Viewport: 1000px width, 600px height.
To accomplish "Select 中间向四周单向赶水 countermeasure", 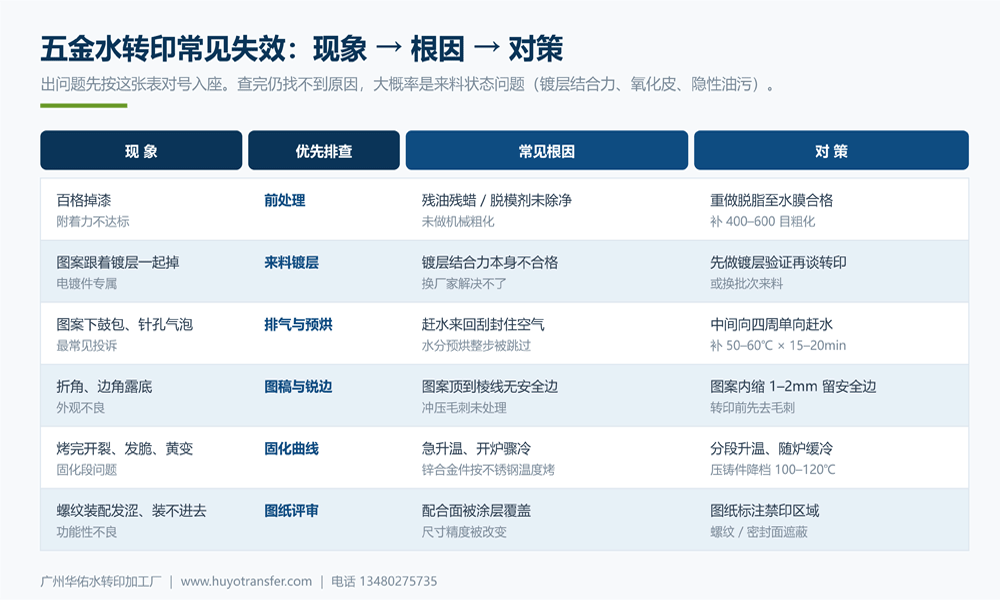I will (x=772, y=325).
